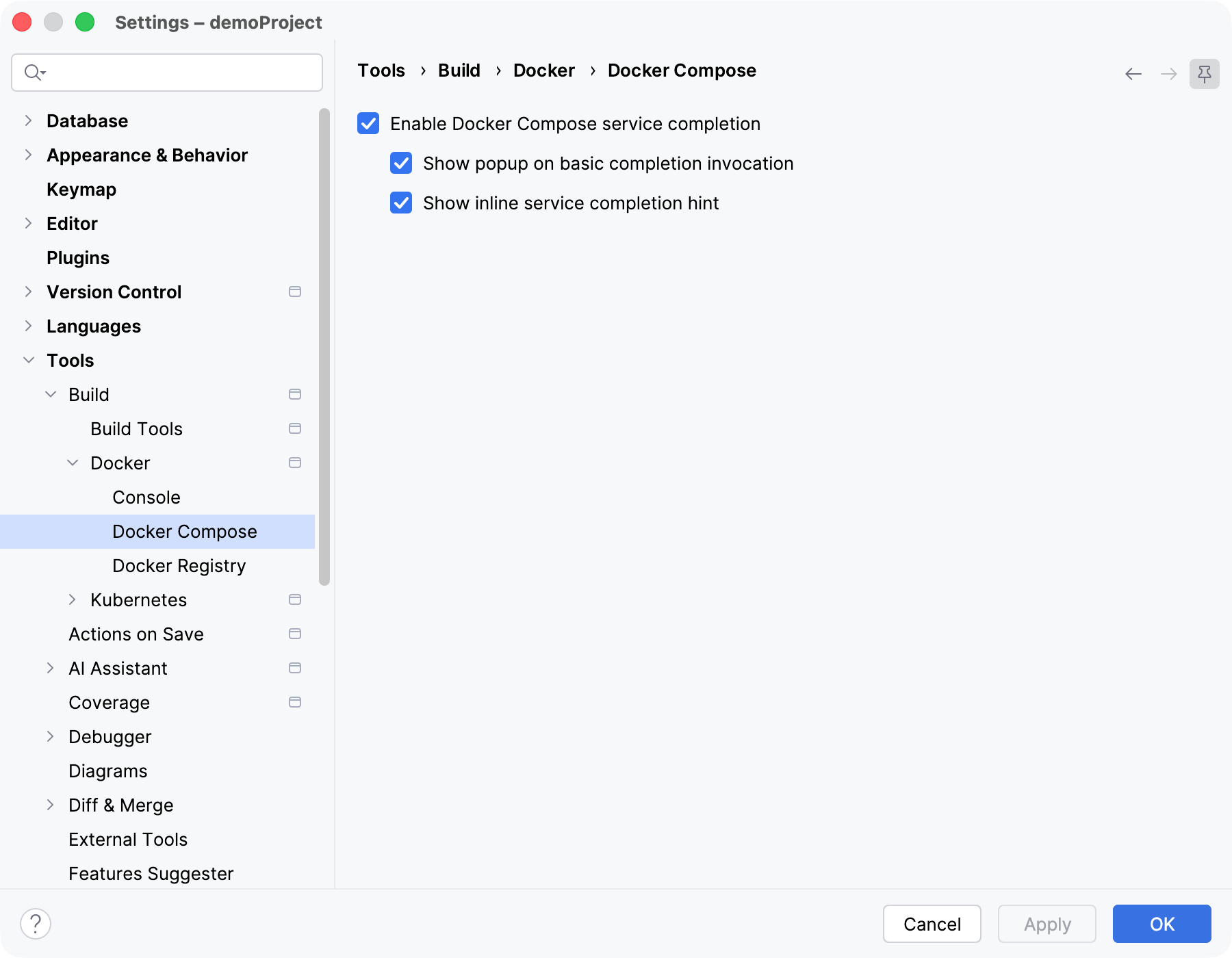Select the Languages tree label

click(94, 326)
